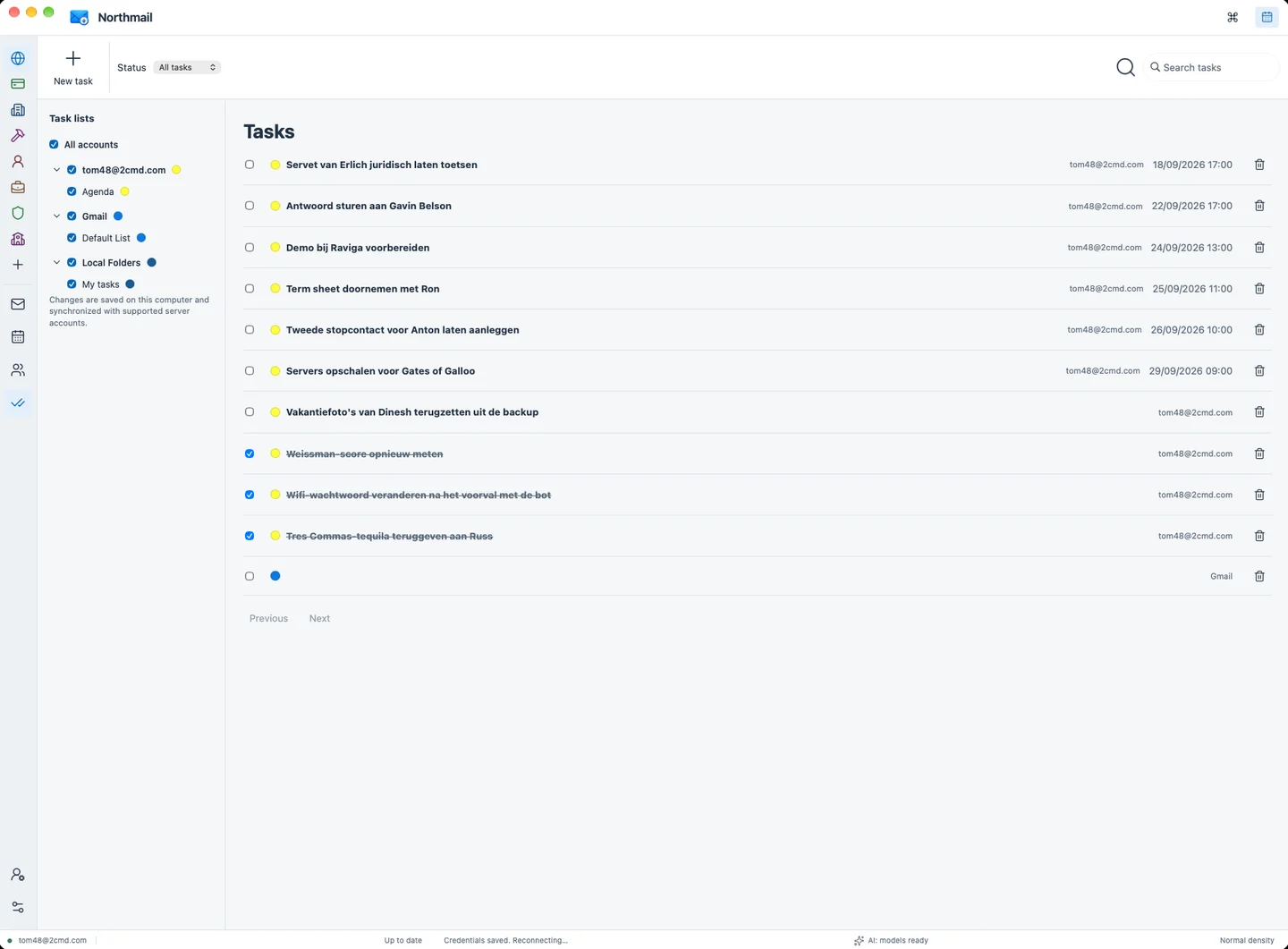
Task: Click the command key icon in title bar
Action: point(1233,17)
